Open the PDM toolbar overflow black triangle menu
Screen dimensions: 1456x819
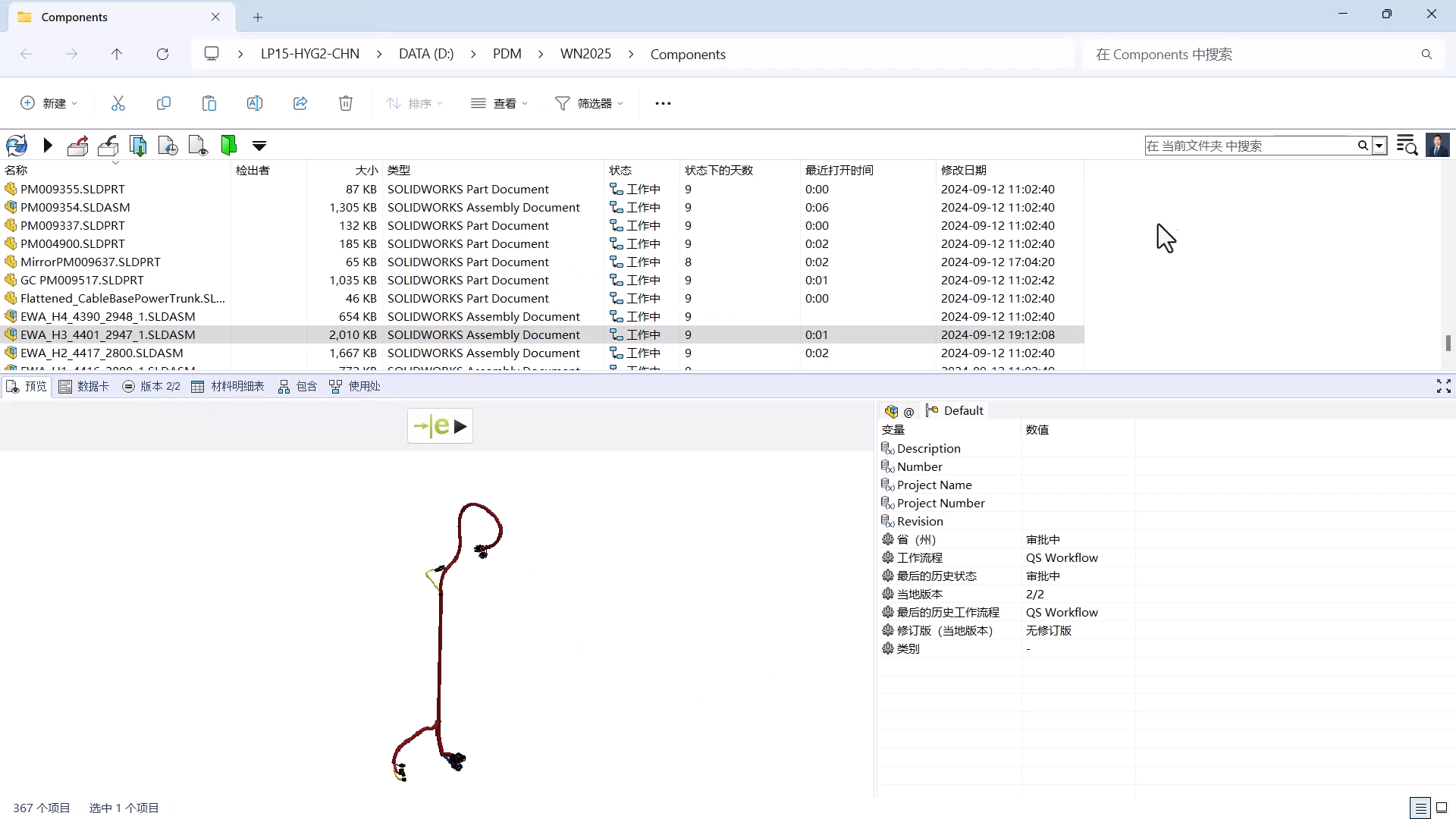coord(259,146)
